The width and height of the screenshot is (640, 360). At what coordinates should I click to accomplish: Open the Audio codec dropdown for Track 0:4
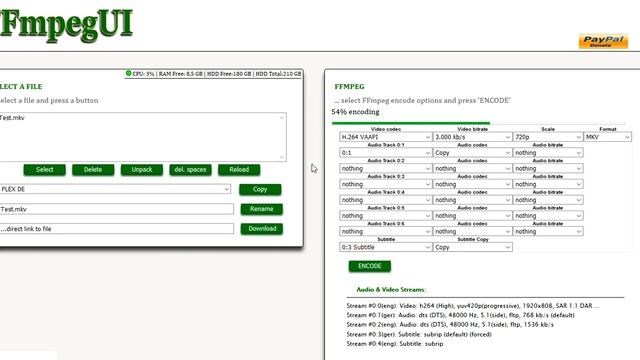pyautogui.click(x=472, y=200)
